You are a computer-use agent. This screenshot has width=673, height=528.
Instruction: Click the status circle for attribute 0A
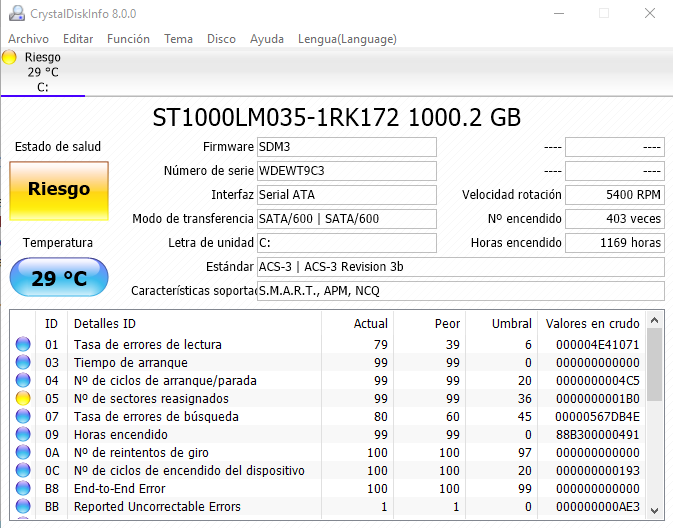(x=23, y=452)
